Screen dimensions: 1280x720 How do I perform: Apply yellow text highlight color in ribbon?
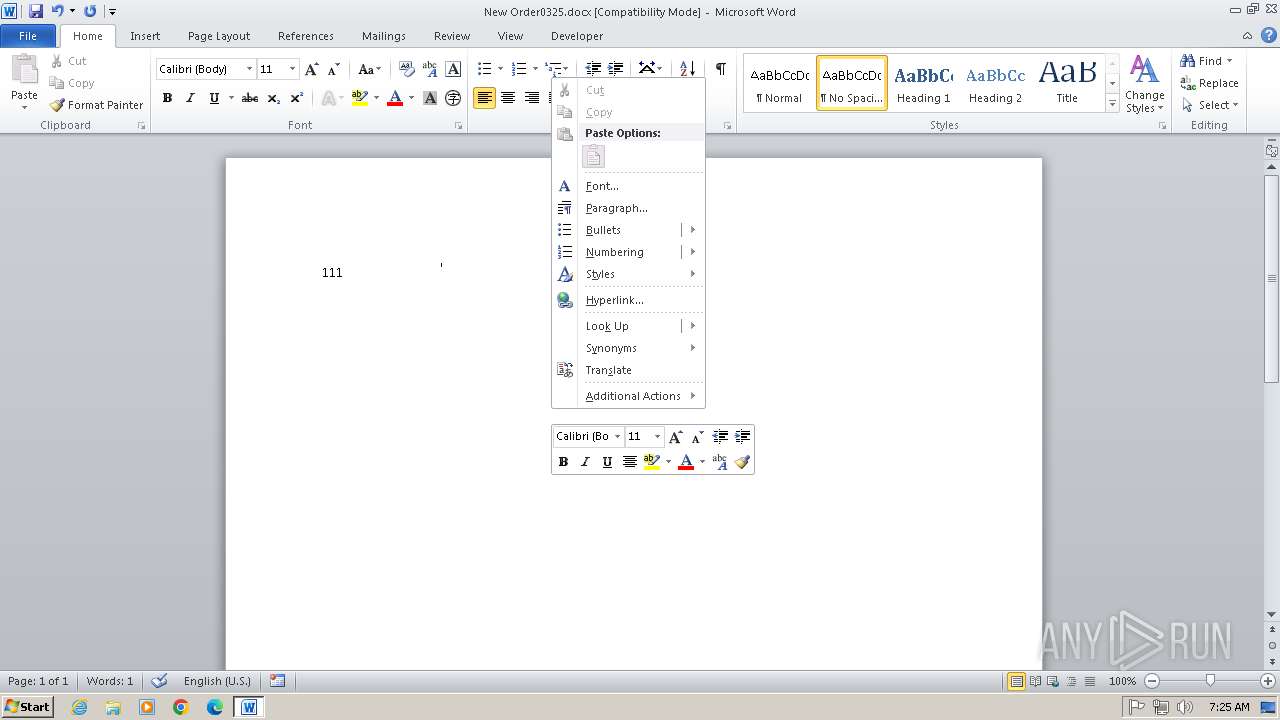pyautogui.click(x=360, y=98)
